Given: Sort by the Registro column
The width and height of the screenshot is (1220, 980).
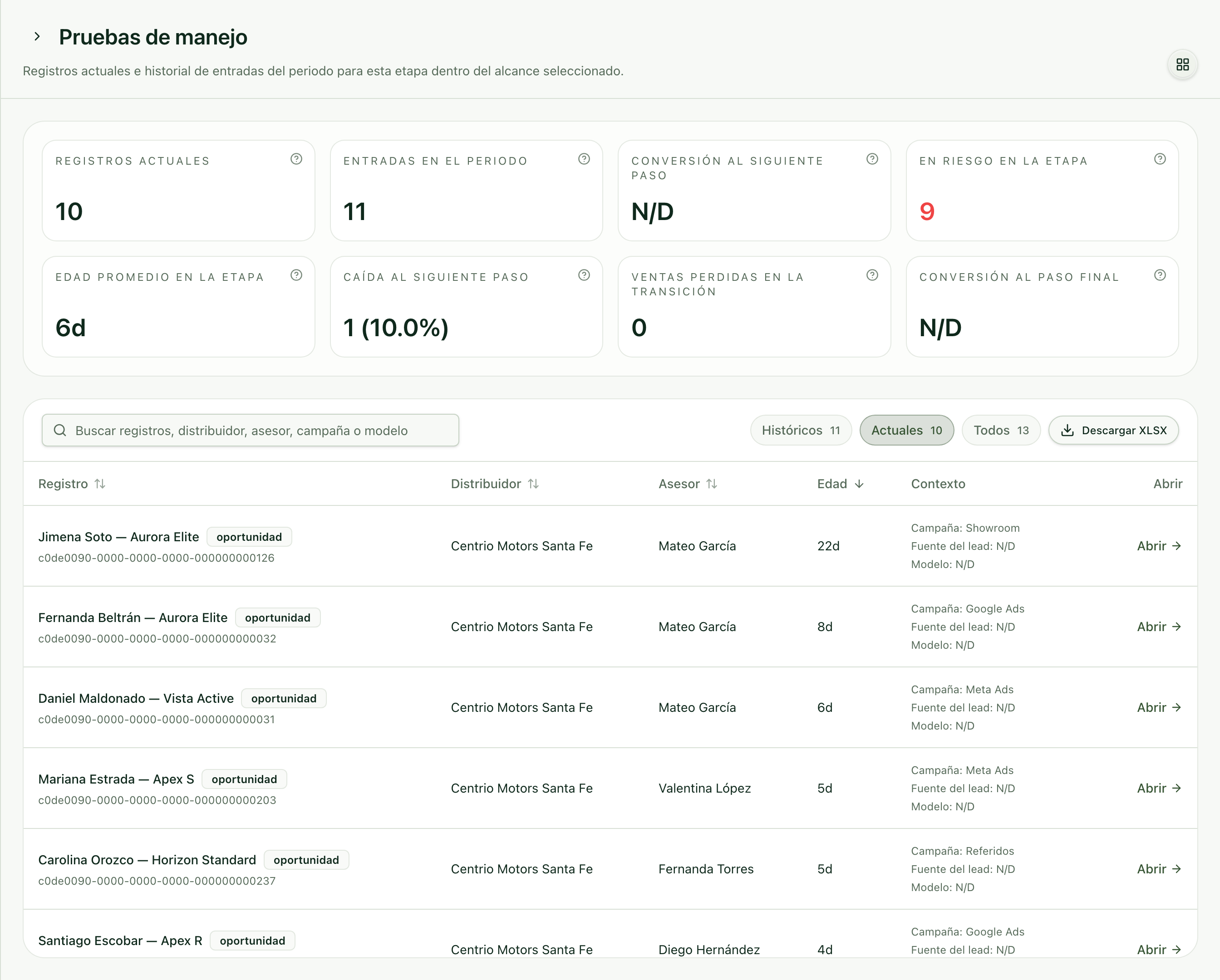Looking at the screenshot, I should [x=72, y=484].
